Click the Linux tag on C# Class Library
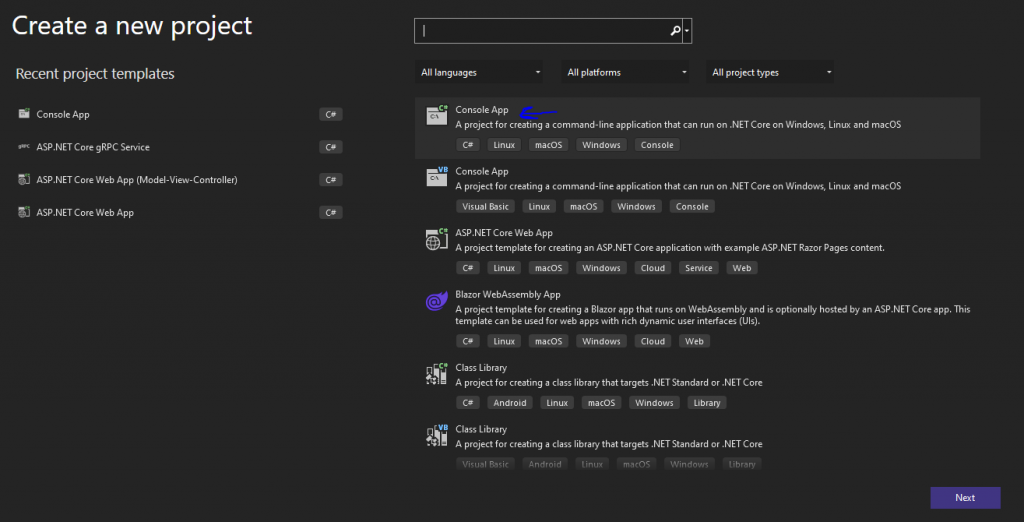 pos(557,402)
